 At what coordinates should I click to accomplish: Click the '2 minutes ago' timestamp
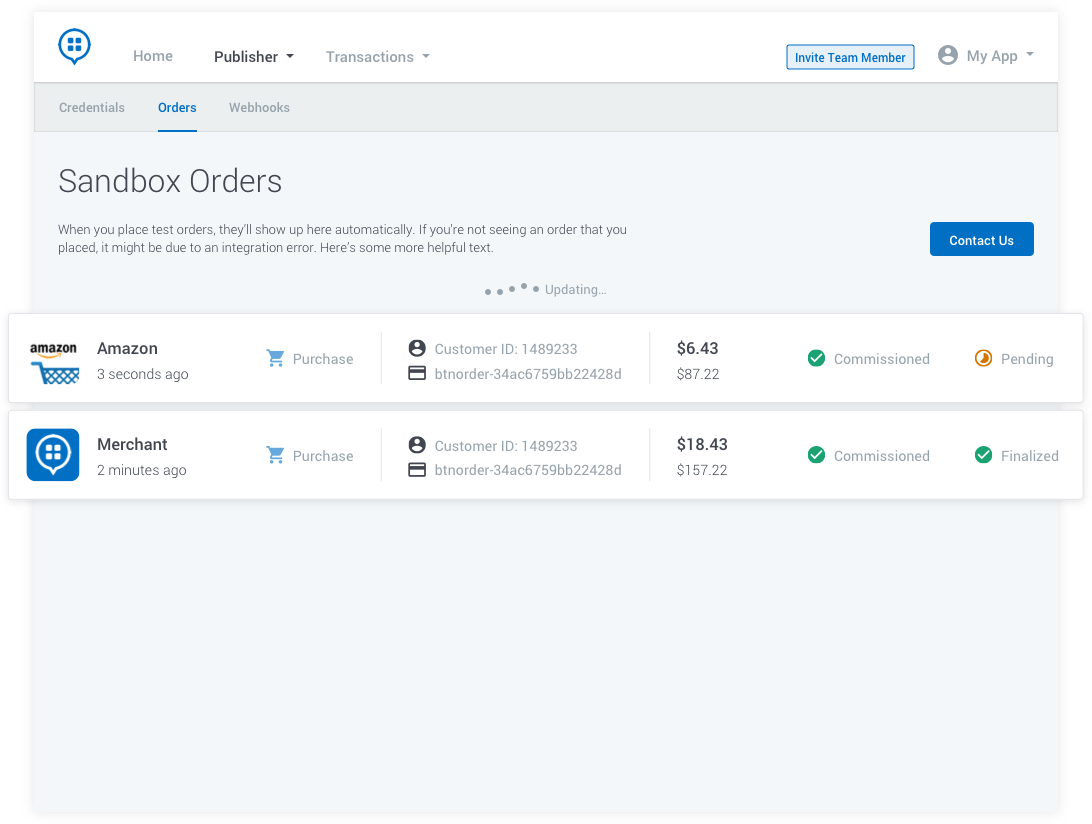(x=142, y=470)
